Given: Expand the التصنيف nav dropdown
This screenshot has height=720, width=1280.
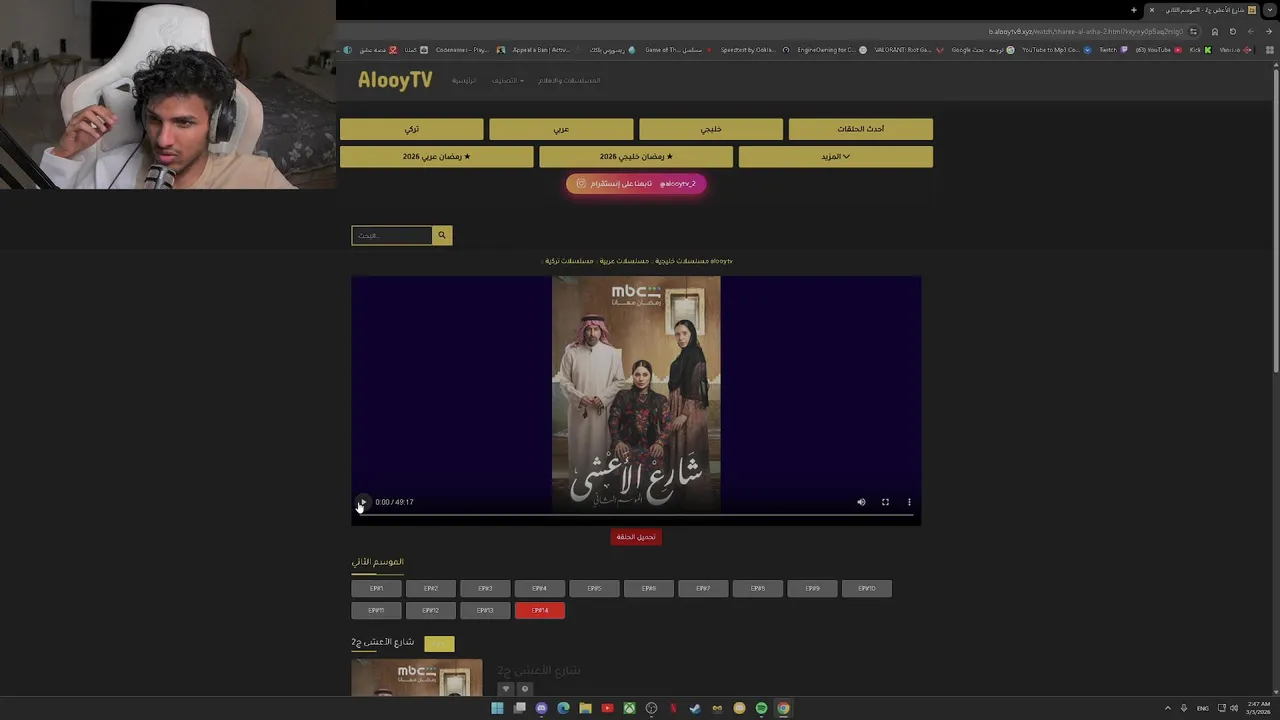Looking at the screenshot, I should pyautogui.click(x=507, y=80).
